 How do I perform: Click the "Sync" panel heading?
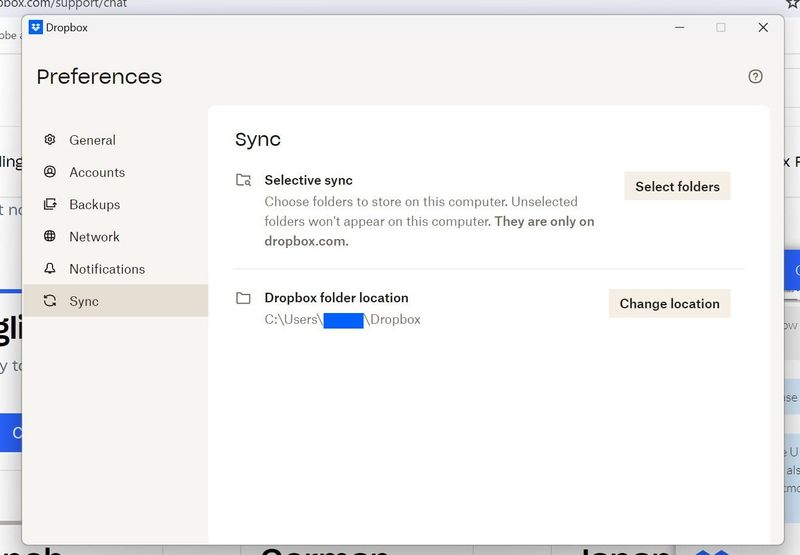[x=258, y=140]
